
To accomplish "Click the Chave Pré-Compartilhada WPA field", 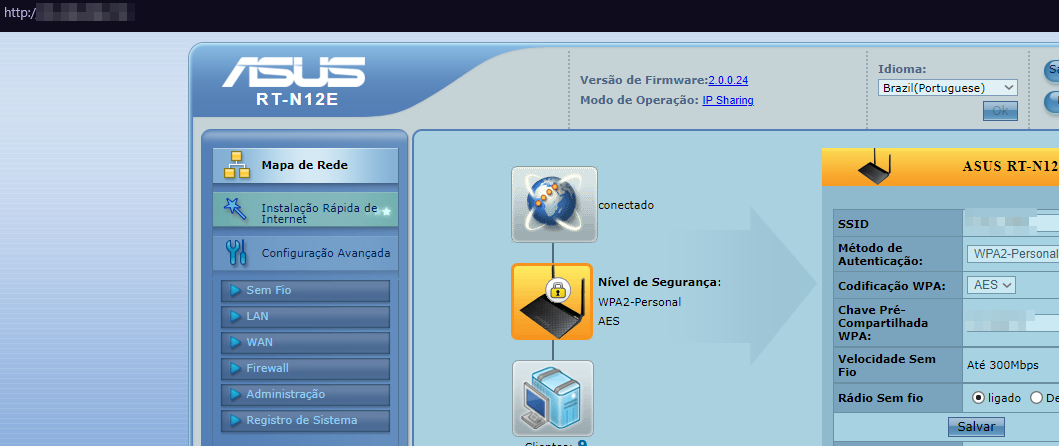I will [1013, 322].
